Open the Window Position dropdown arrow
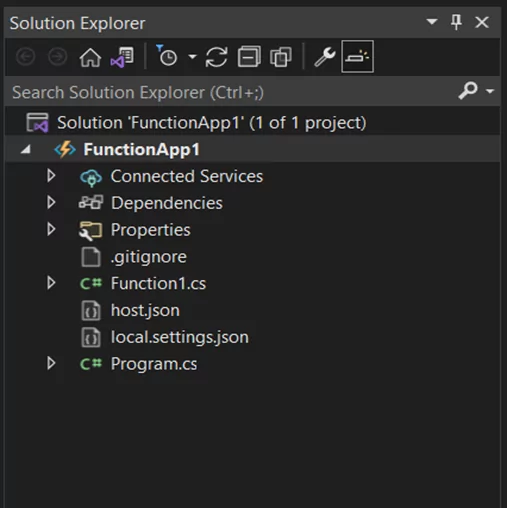The image size is (507, 508). point(432,22)
